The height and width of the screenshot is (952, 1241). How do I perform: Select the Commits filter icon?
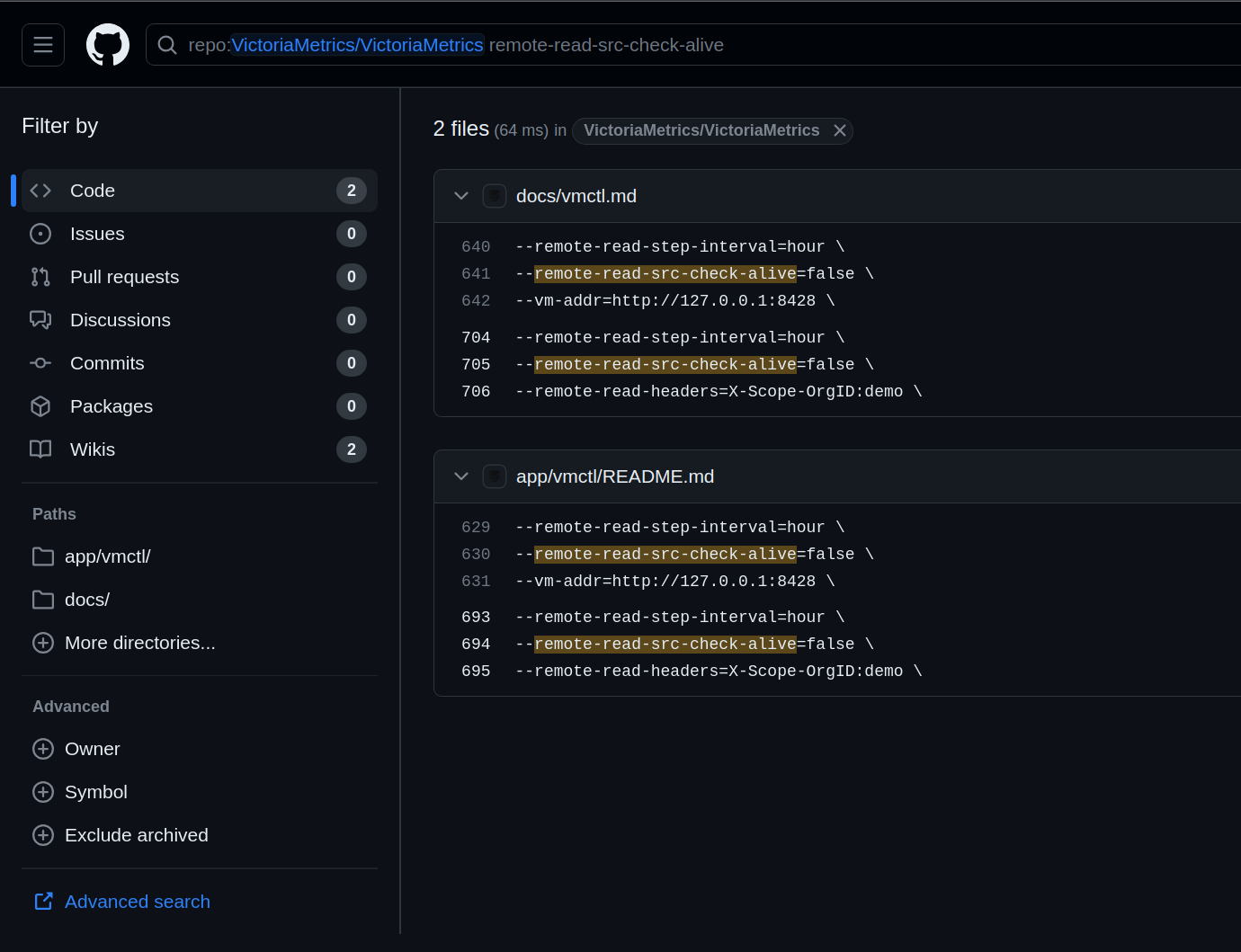pyautogui.click(x=40, y=363)
